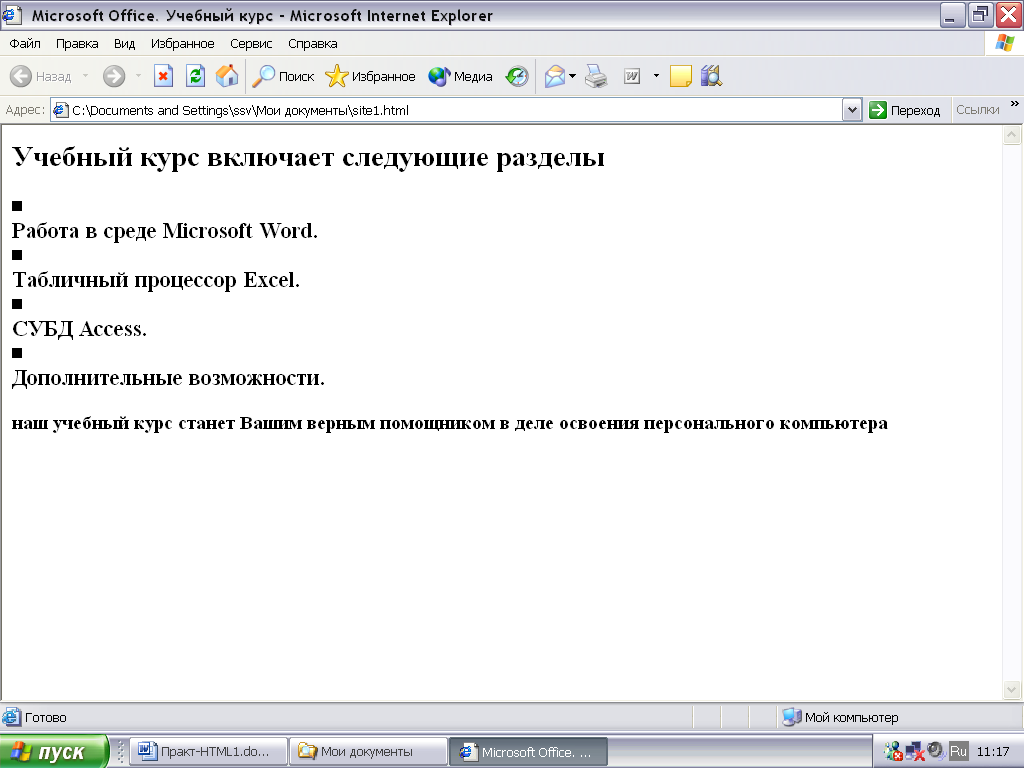Viewport: 1024px width, 768px height.
Task: Minimize the Internet Explorer window
Action: pos(953,15)
